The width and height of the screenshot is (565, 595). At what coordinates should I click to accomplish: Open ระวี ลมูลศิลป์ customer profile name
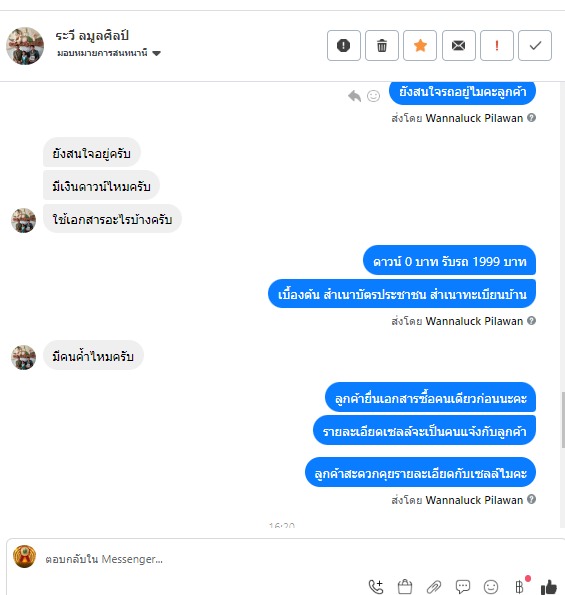coord(92,36)
